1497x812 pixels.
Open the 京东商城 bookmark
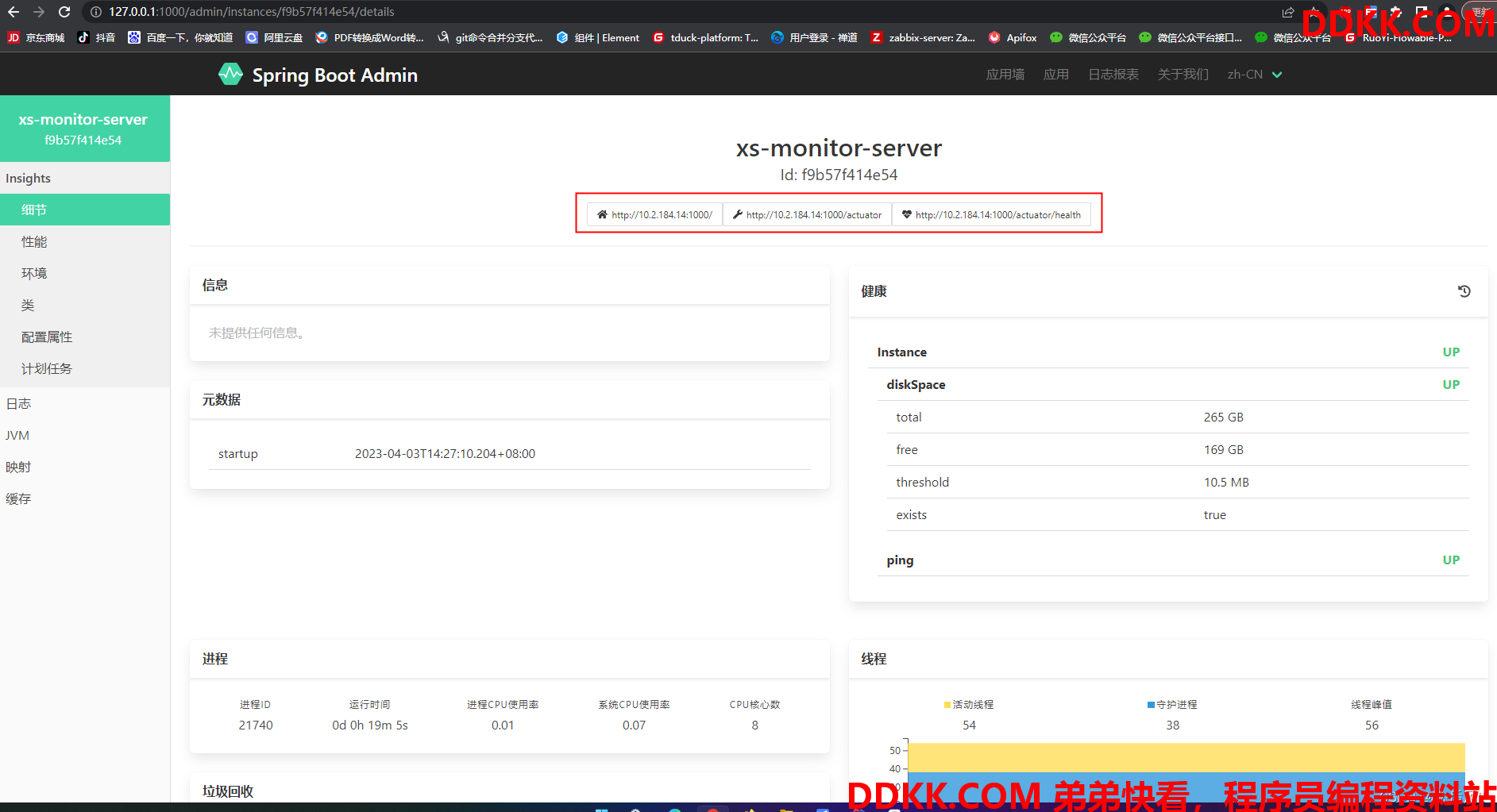pos(37,37)
